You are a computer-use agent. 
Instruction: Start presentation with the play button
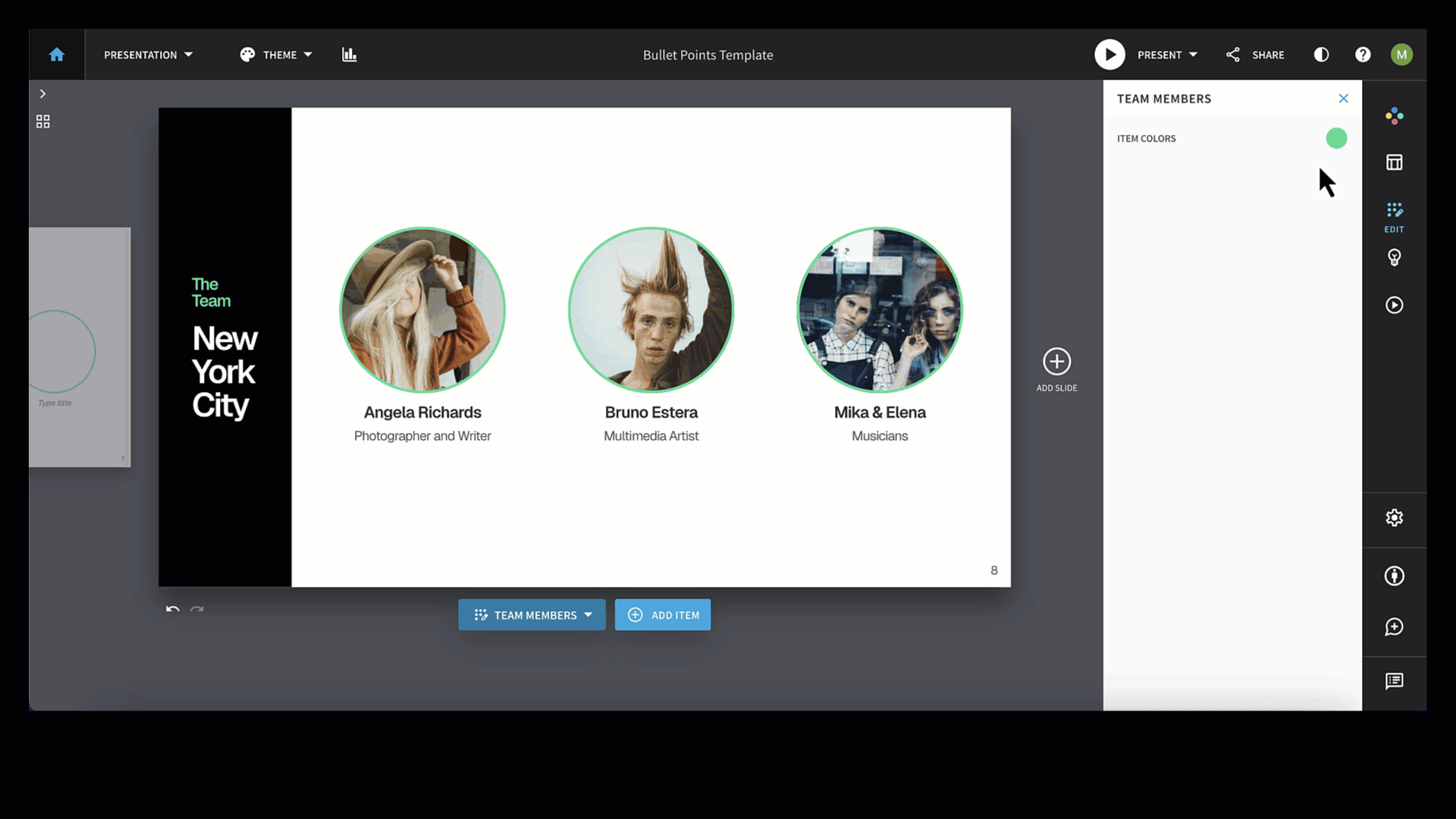1109,55
